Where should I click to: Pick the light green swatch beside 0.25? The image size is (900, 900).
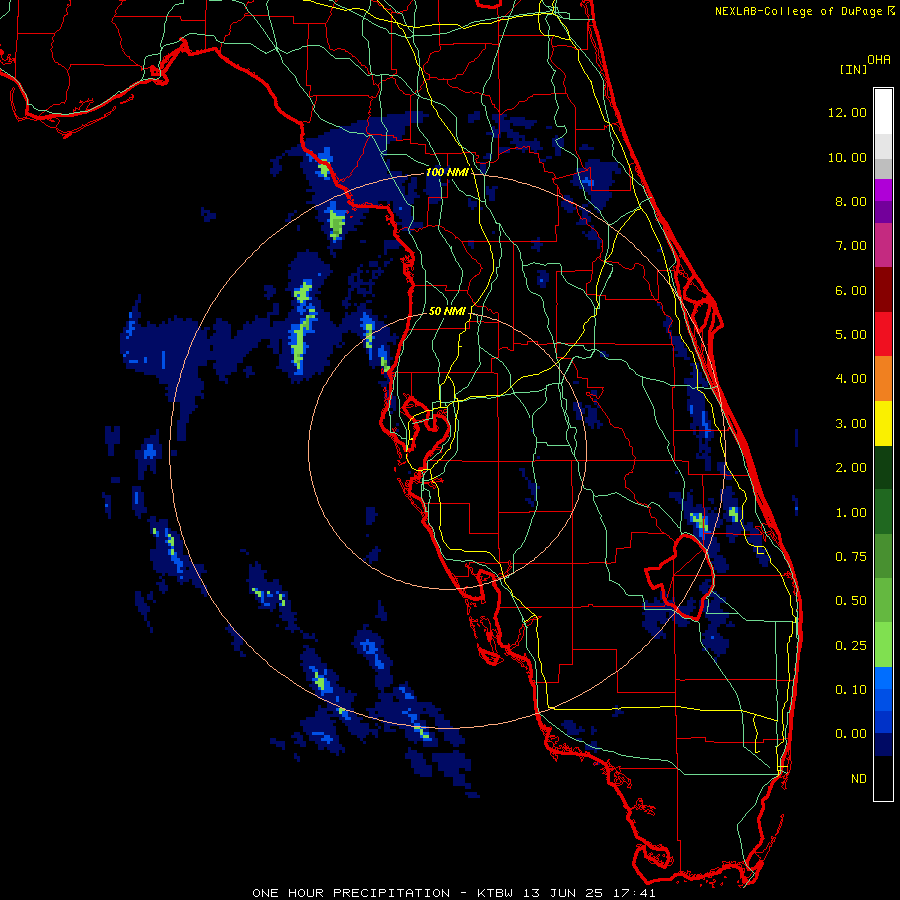(883, 645)
